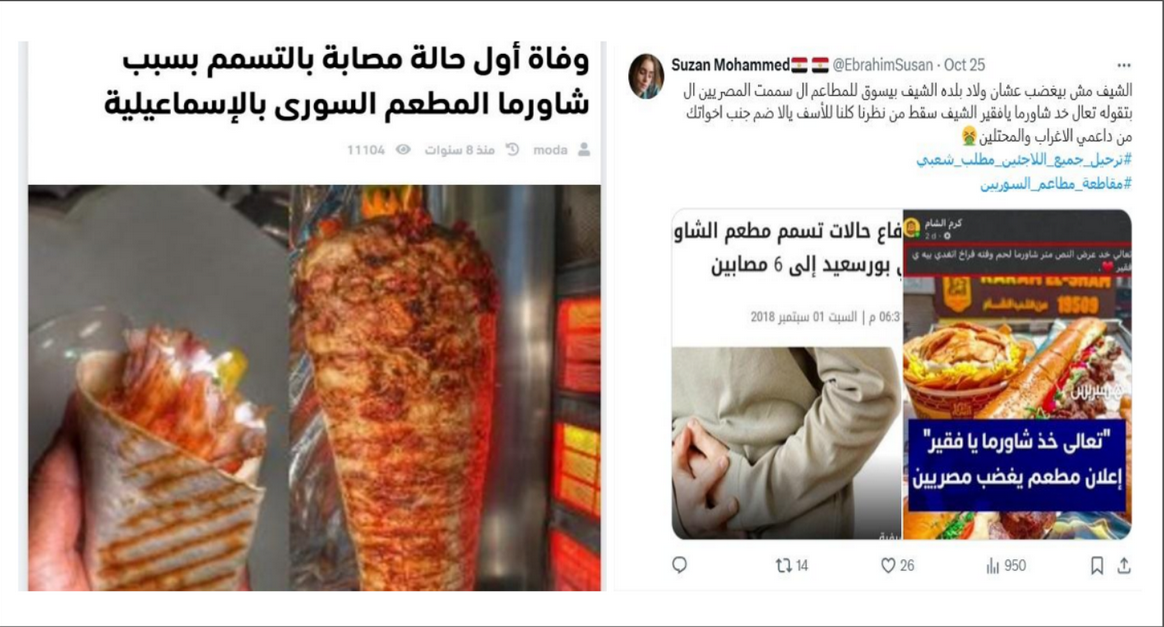Open the stomach pain news image in tweet
This screenshot has height=627, width=1164.
click(787, 374)
